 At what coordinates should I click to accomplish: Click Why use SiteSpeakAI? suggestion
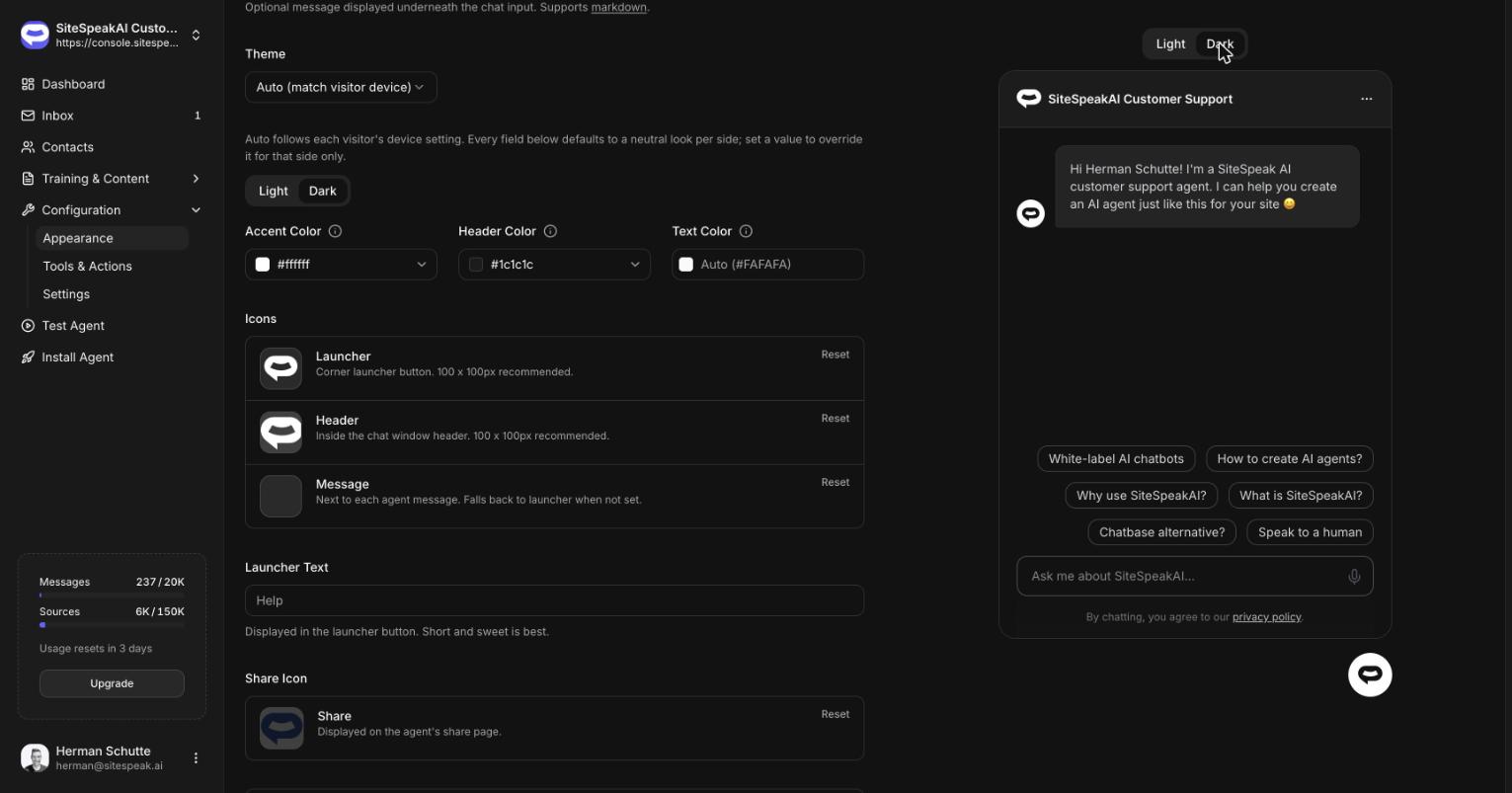(x=1142, y=496)
